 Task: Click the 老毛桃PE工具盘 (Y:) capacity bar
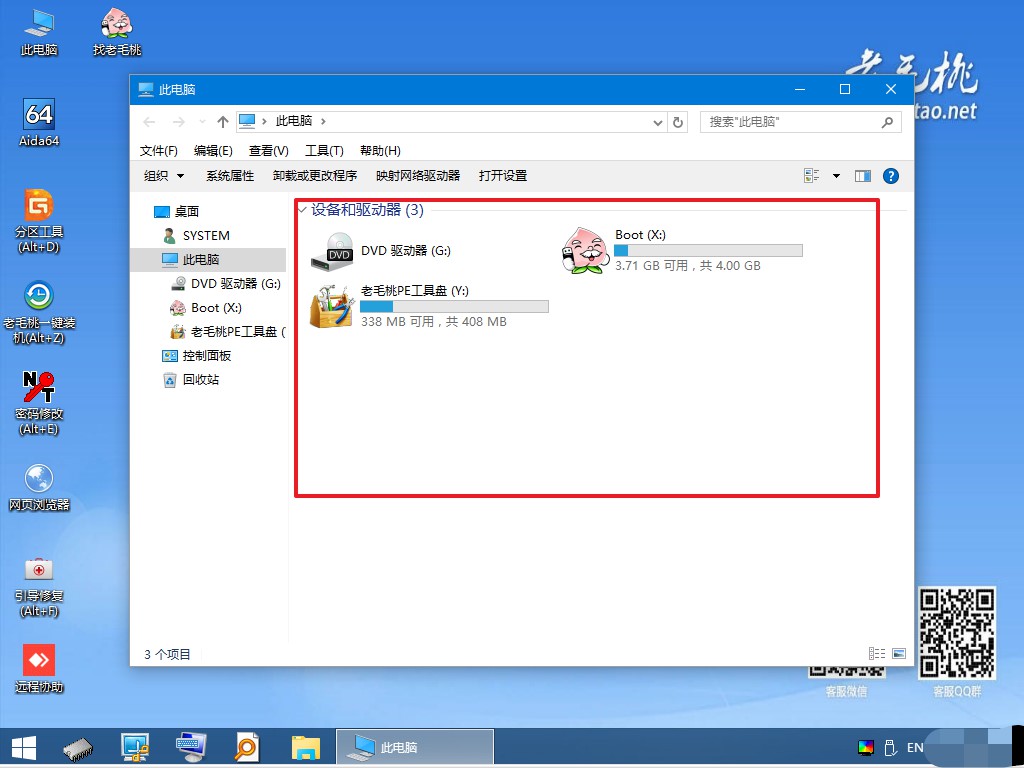[455, 306]
